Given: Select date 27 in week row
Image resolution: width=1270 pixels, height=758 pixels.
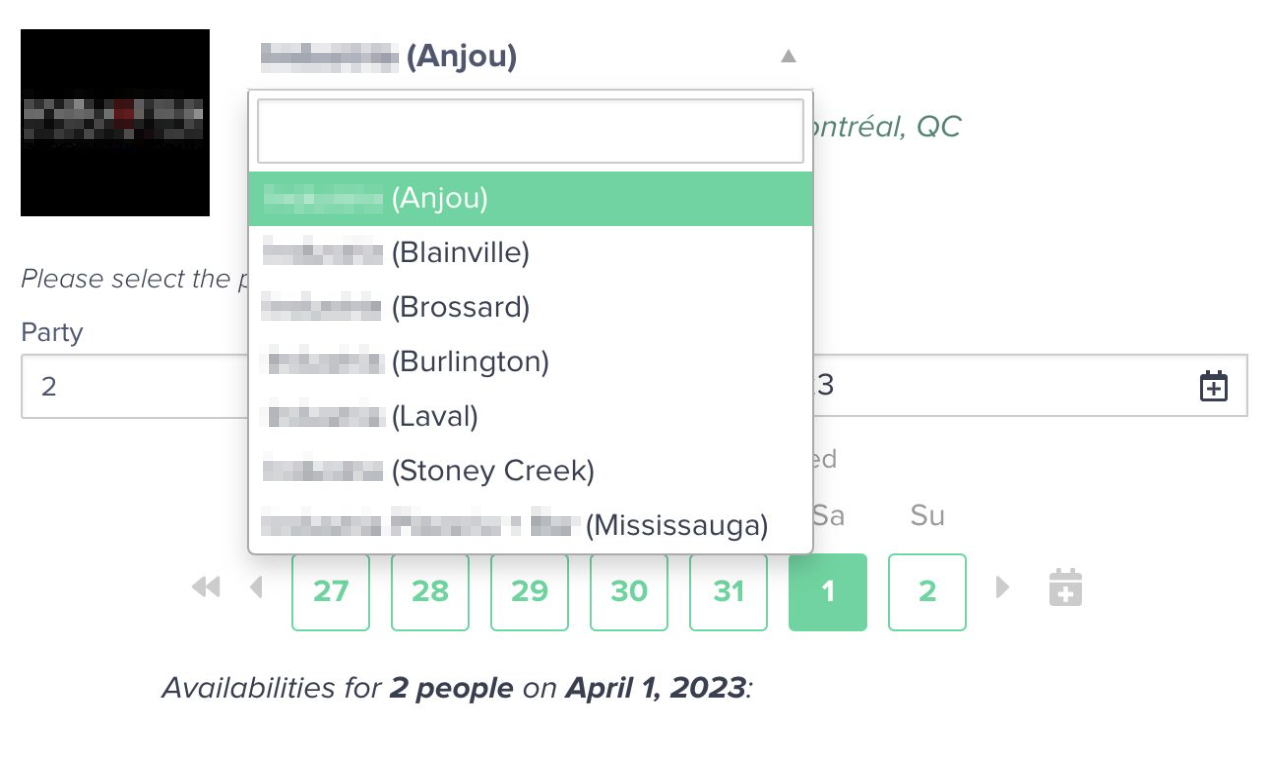Looking at the screenshot, I should 330,592.
